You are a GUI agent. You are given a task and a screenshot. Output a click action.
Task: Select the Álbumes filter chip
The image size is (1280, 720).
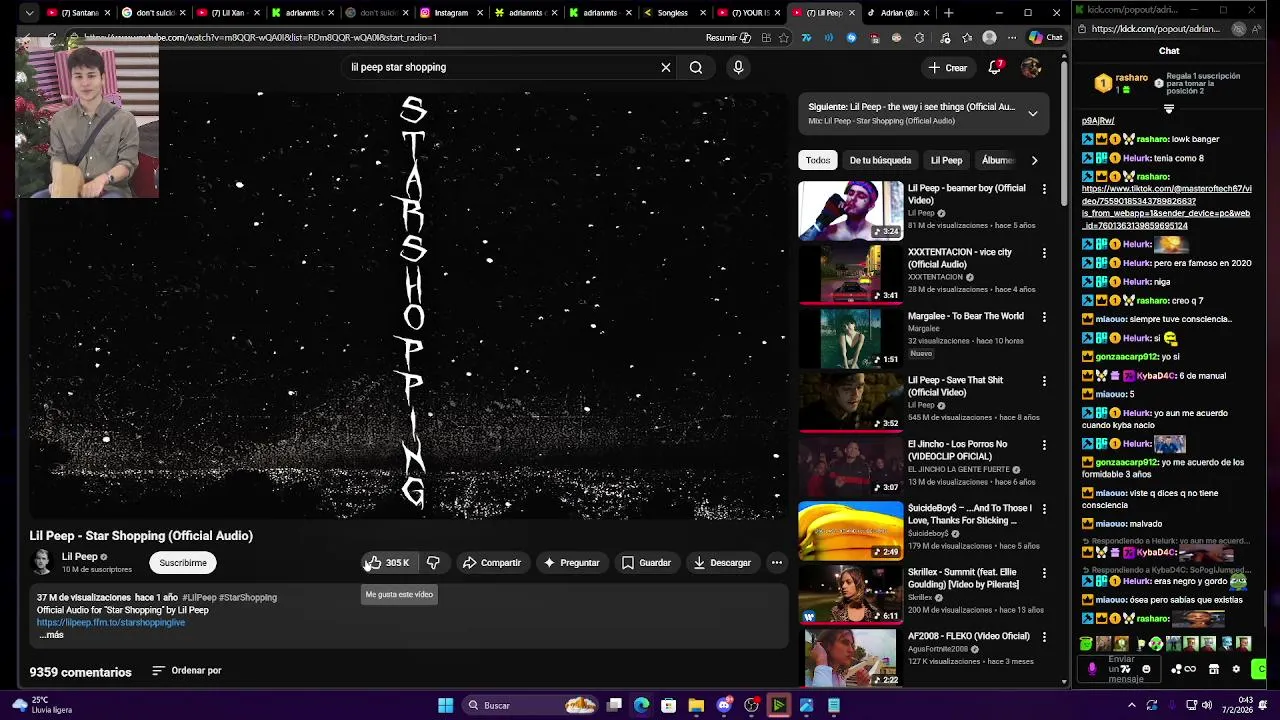coord(997,160)
